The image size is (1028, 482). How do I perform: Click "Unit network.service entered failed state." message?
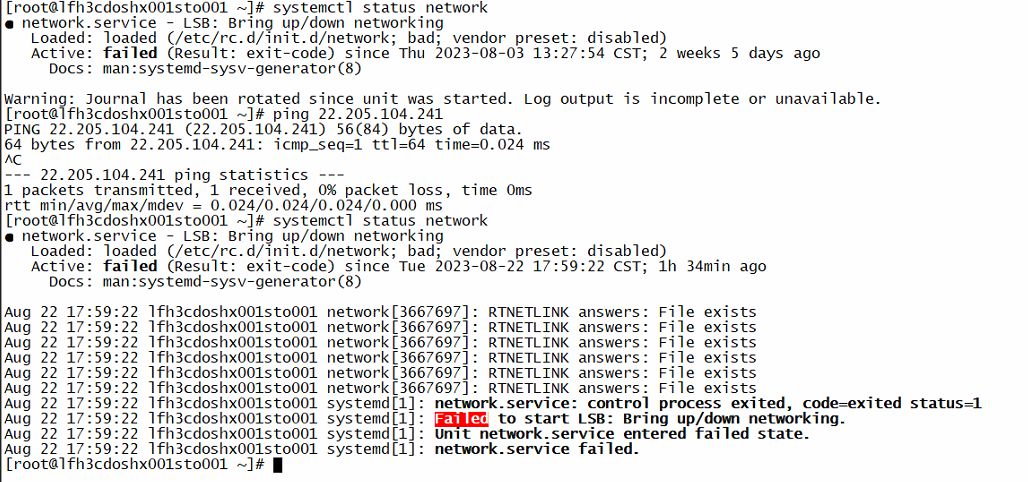coord(621,434)
